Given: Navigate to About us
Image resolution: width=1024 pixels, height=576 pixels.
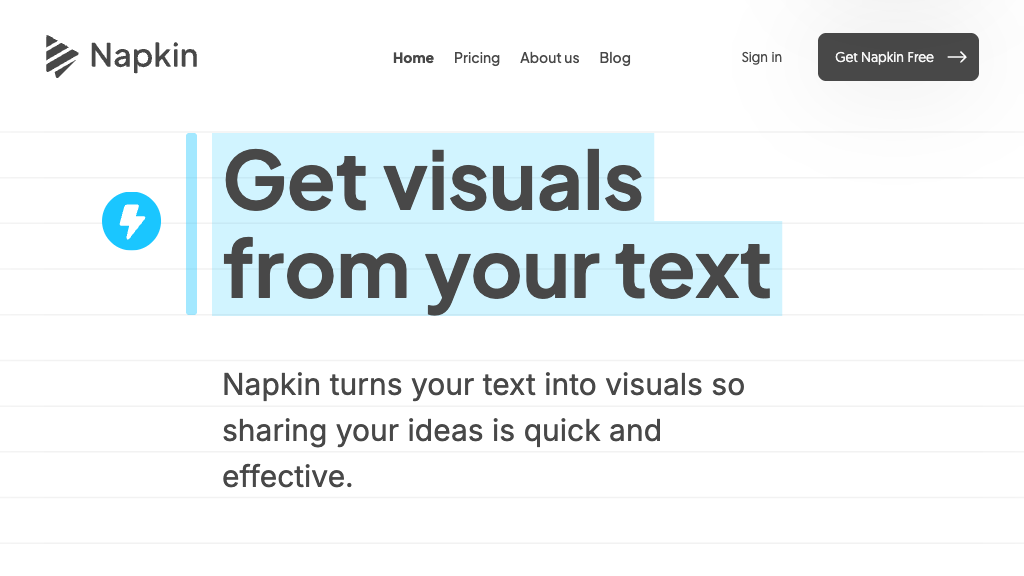Looking at the screenshot, I should (549, 58).
